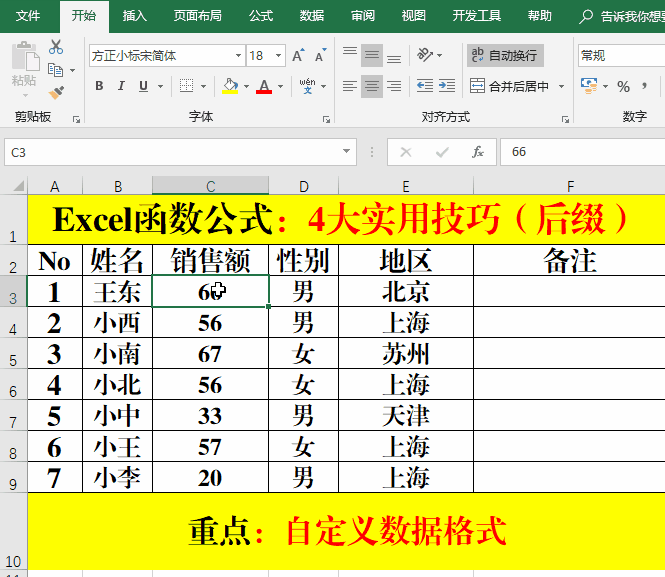This screenshot has width=665, height=577.
Task: Click the Increase Indent icon
Action: pyautogui.click(x=447, y=86)
